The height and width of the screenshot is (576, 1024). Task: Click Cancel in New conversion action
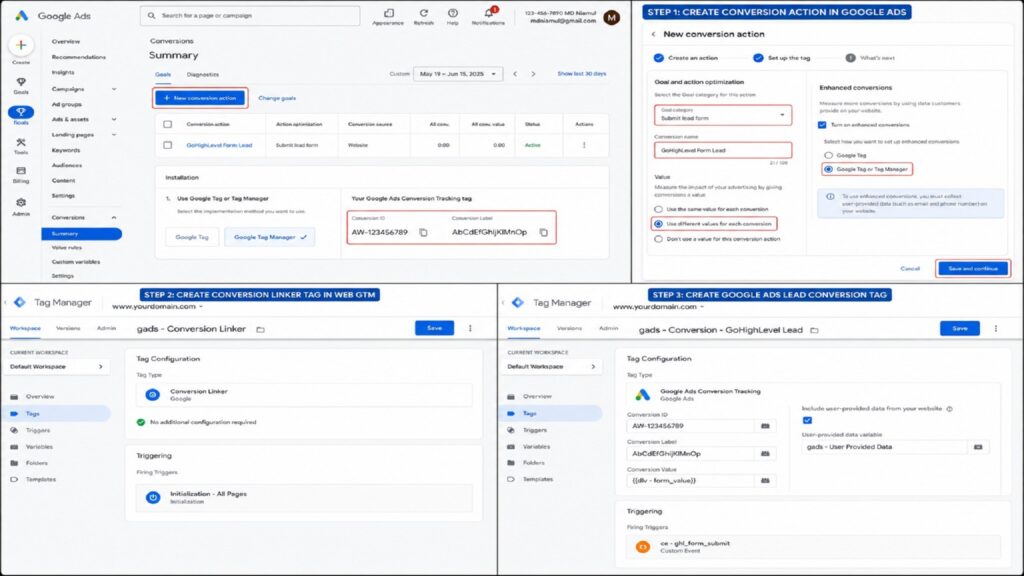tap(910, 268)
